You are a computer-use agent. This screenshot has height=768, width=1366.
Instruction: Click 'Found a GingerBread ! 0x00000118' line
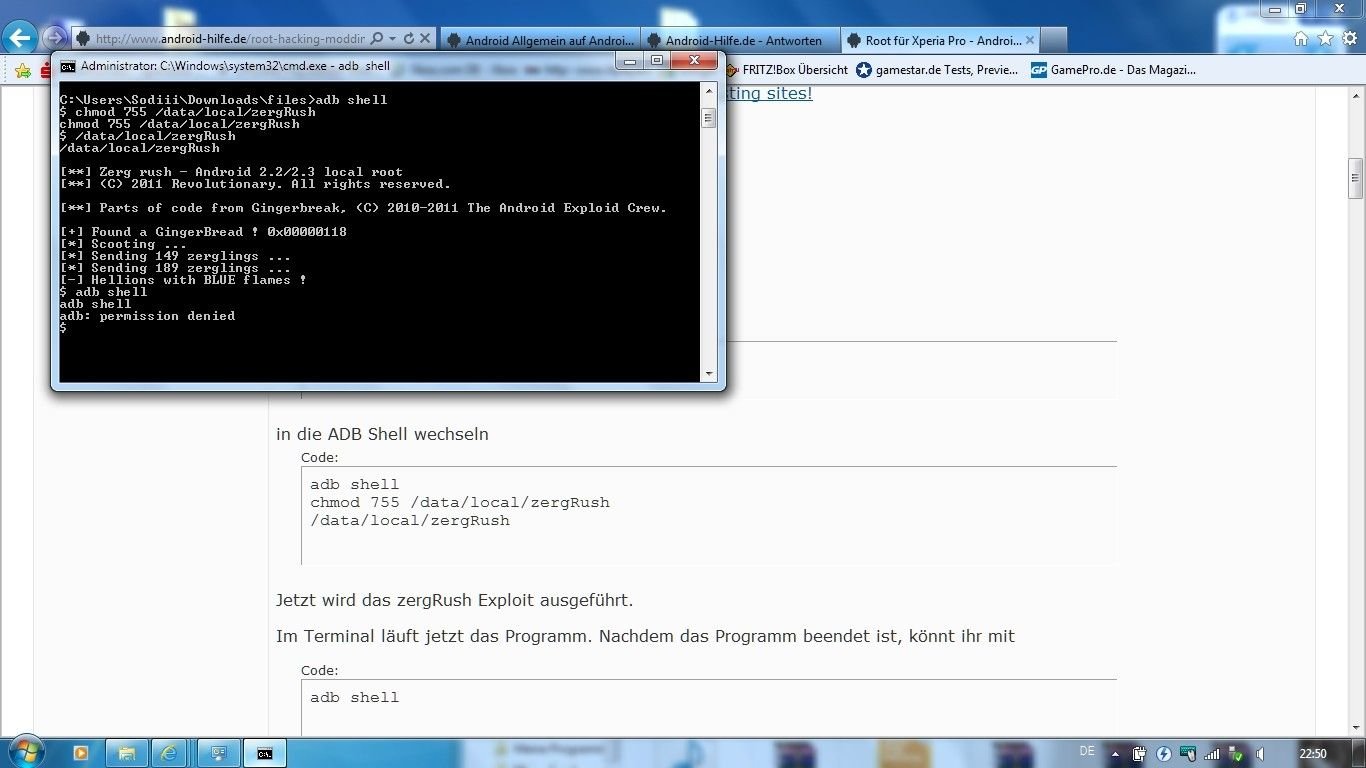point(203,232)
